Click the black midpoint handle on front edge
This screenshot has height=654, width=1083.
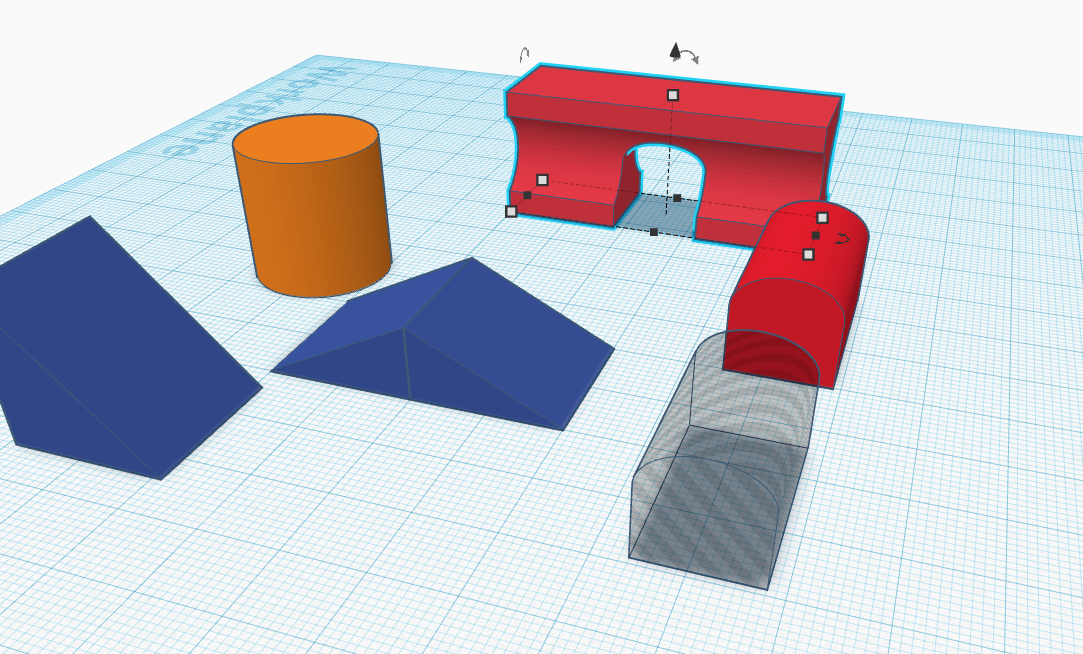click(x=654, y=232)
